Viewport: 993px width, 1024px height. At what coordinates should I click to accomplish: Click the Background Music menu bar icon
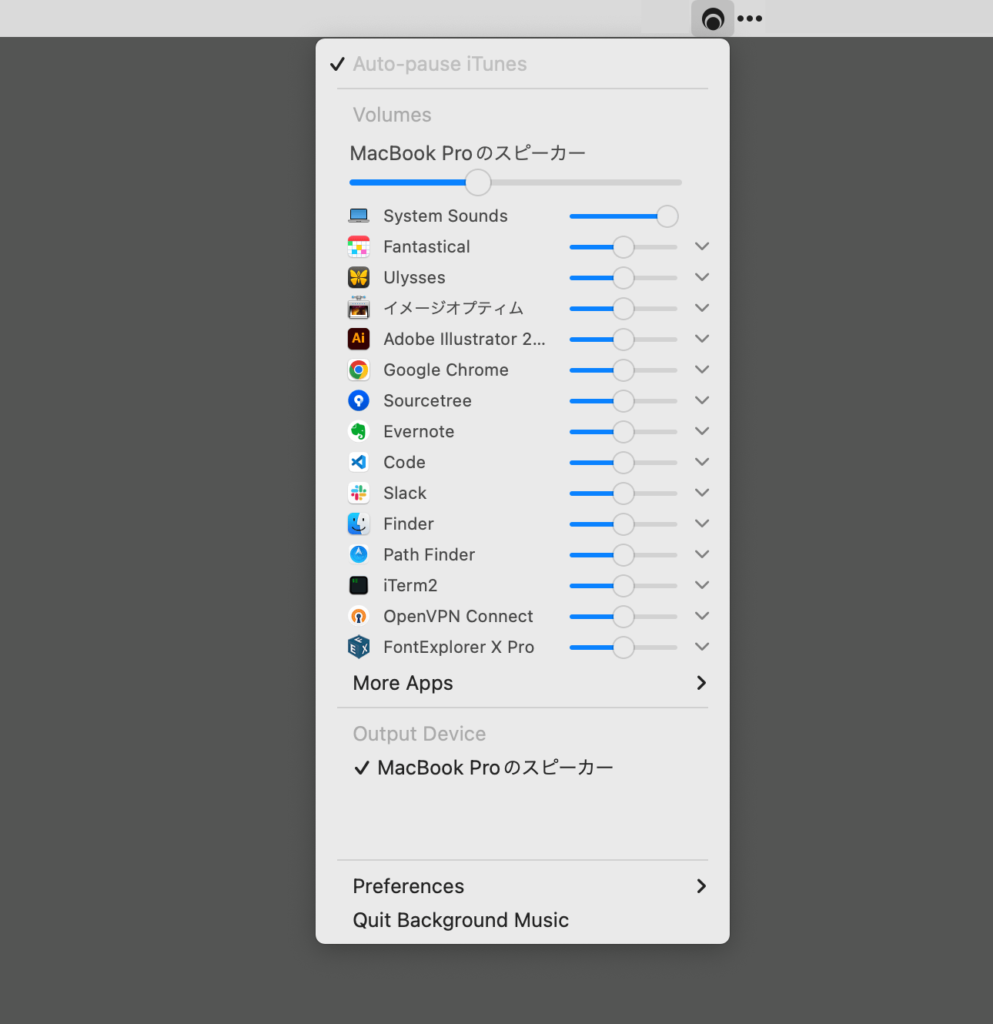tap(712, 17)
